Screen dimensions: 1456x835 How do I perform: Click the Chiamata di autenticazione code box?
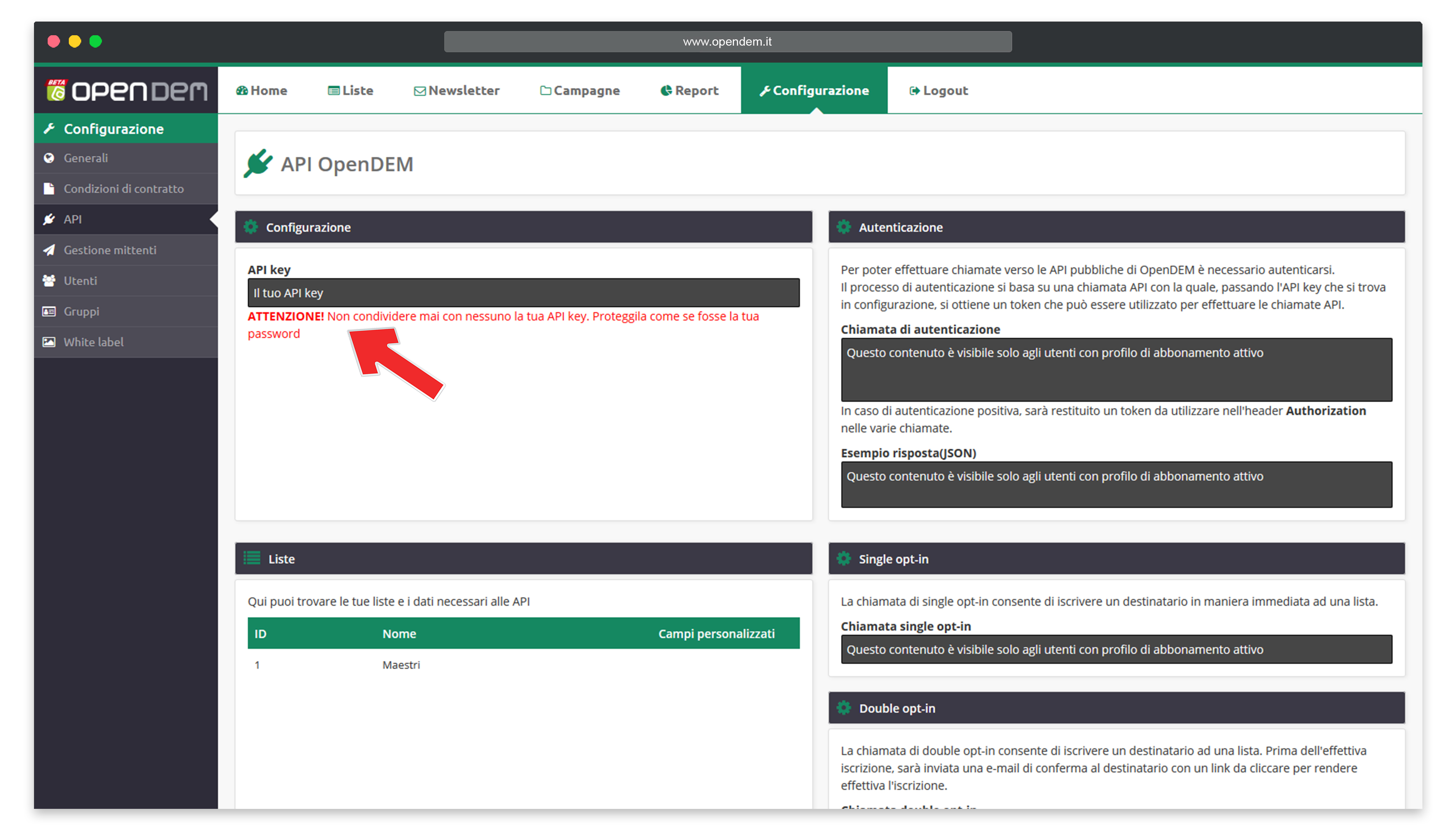click(1117, 369)
